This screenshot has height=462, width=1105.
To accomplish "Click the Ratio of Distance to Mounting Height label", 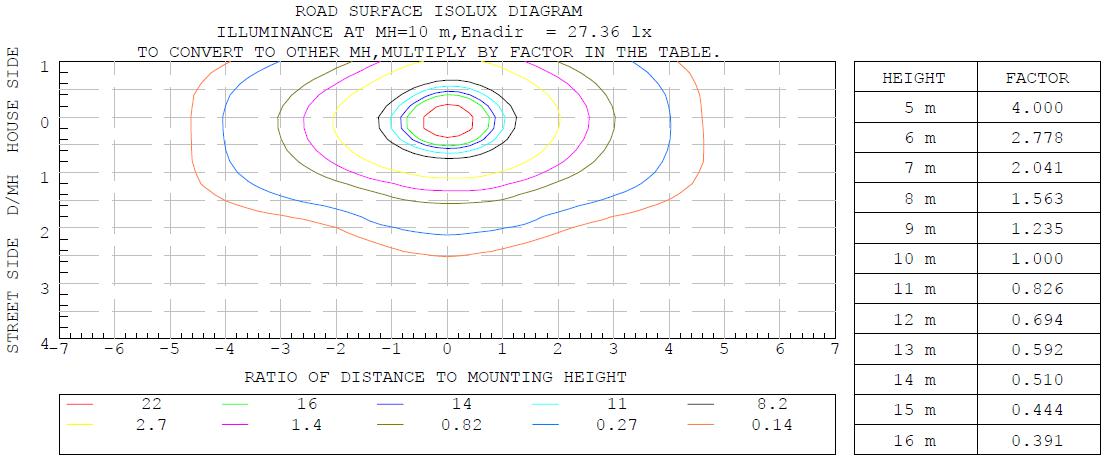I will pyautogui.click(x=436, y=377).
